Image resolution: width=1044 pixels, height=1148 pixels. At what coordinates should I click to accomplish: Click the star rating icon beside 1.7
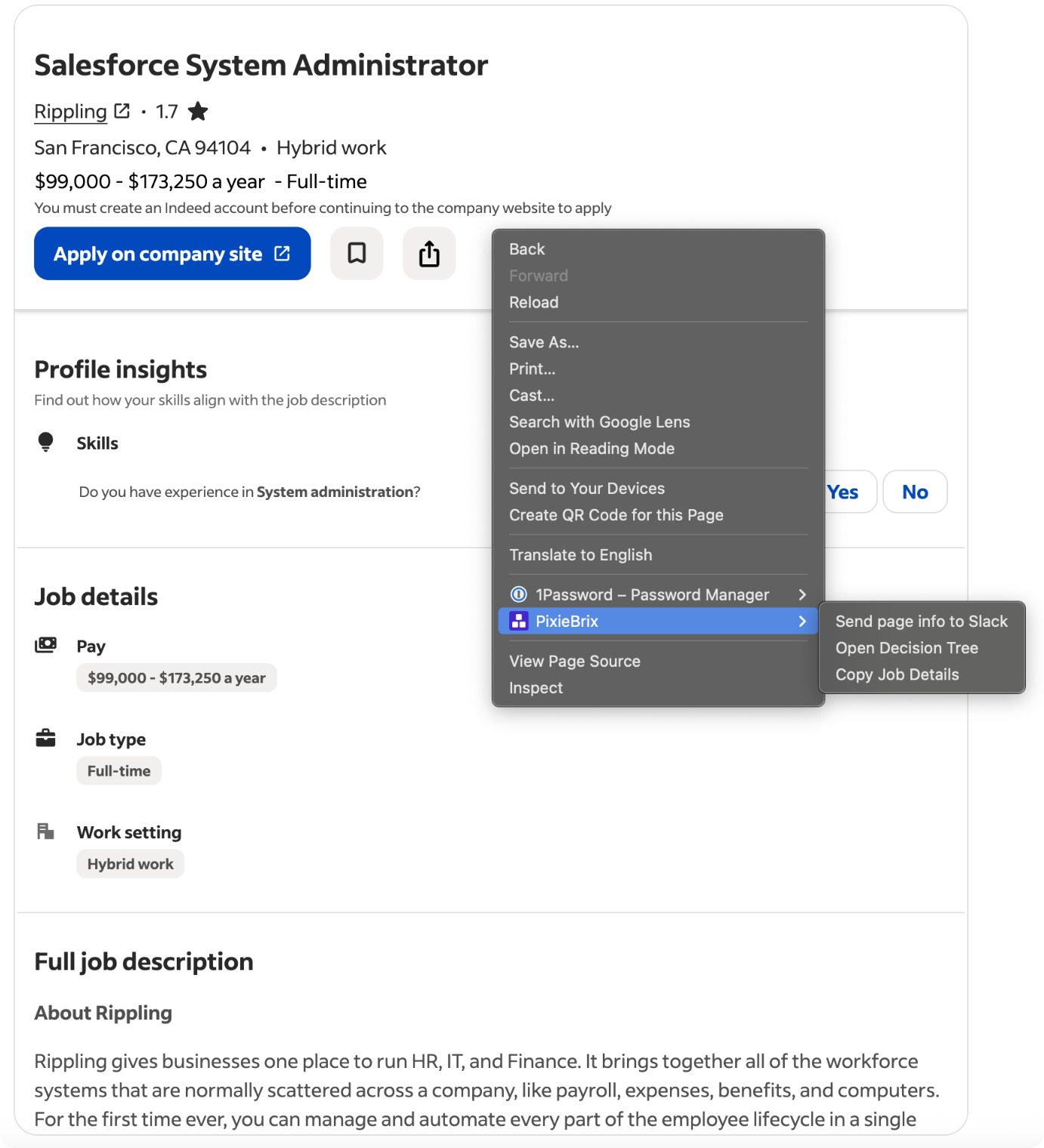point(198,112)
